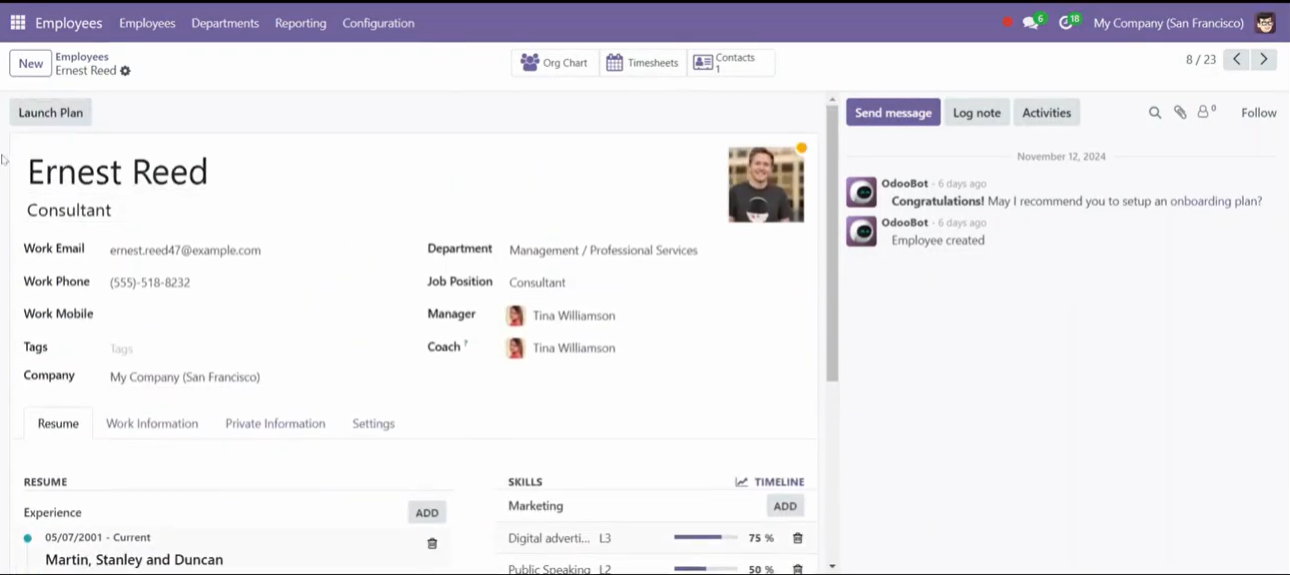Click the Coach help question mark

465,343
